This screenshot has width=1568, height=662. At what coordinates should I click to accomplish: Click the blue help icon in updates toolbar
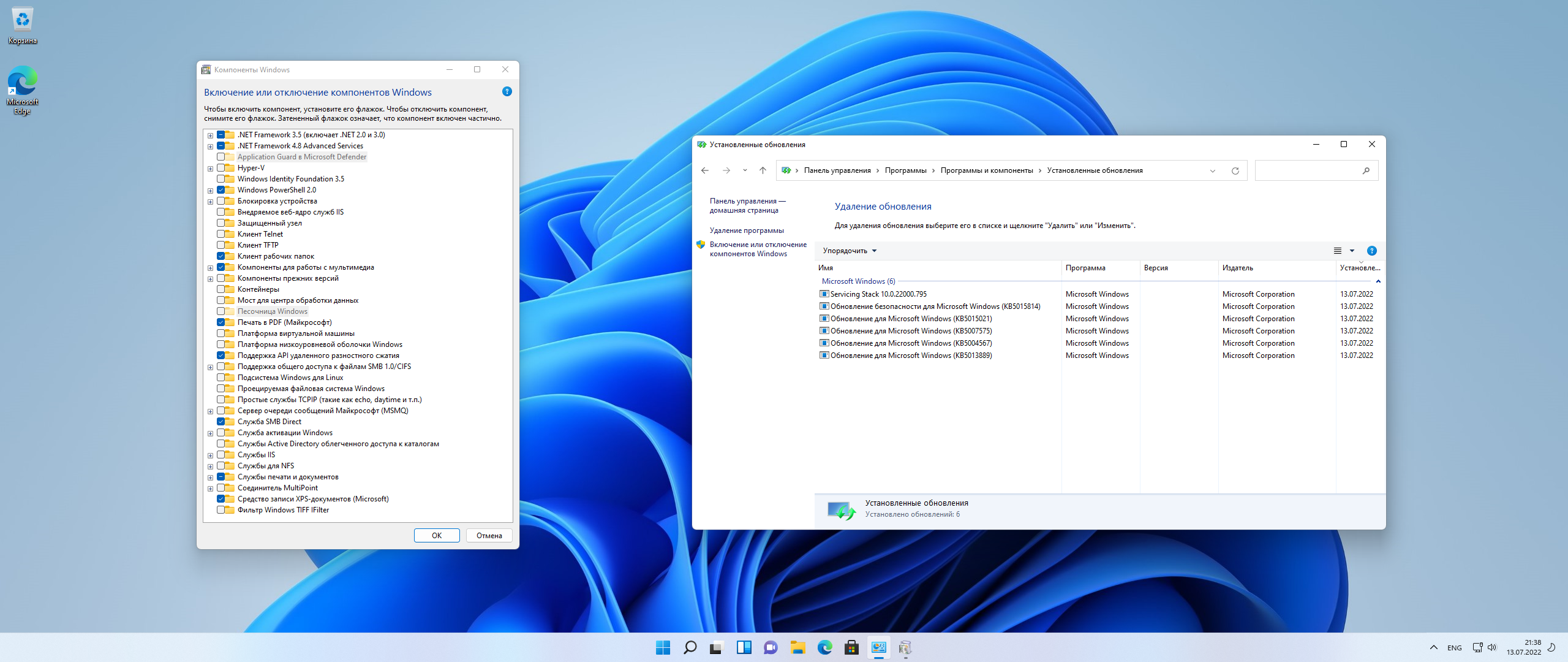click(x=1372, y=251)
